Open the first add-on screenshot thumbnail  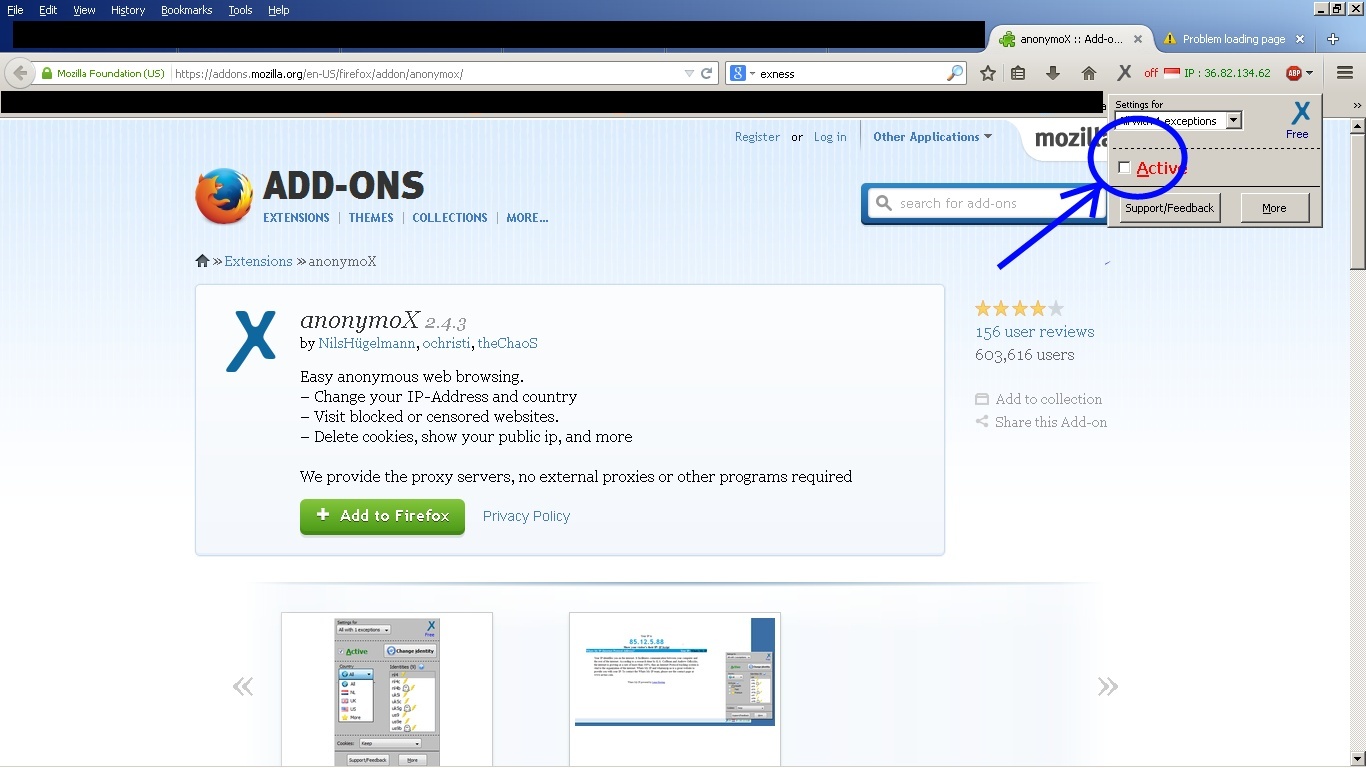coord(387,688)
